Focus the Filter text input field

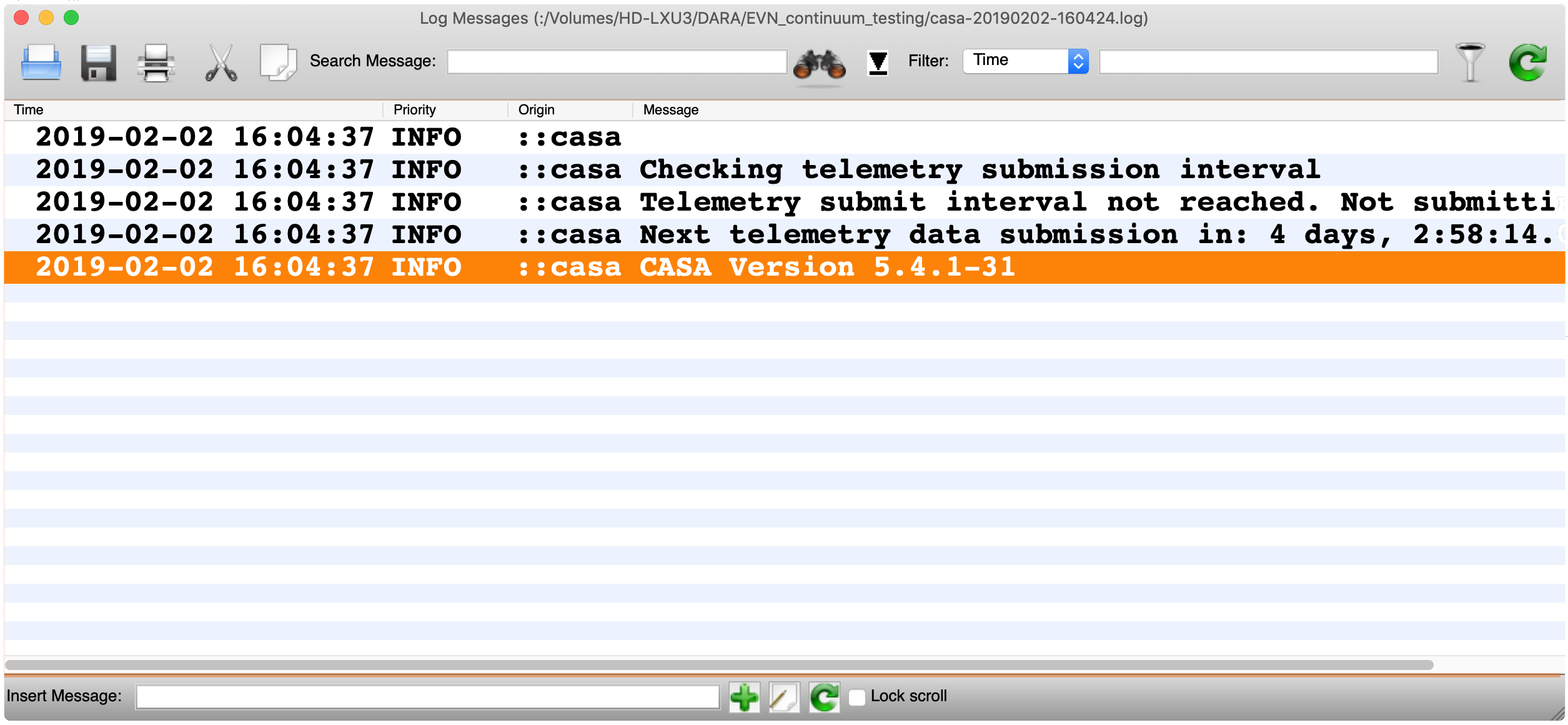pos(1268,61)
